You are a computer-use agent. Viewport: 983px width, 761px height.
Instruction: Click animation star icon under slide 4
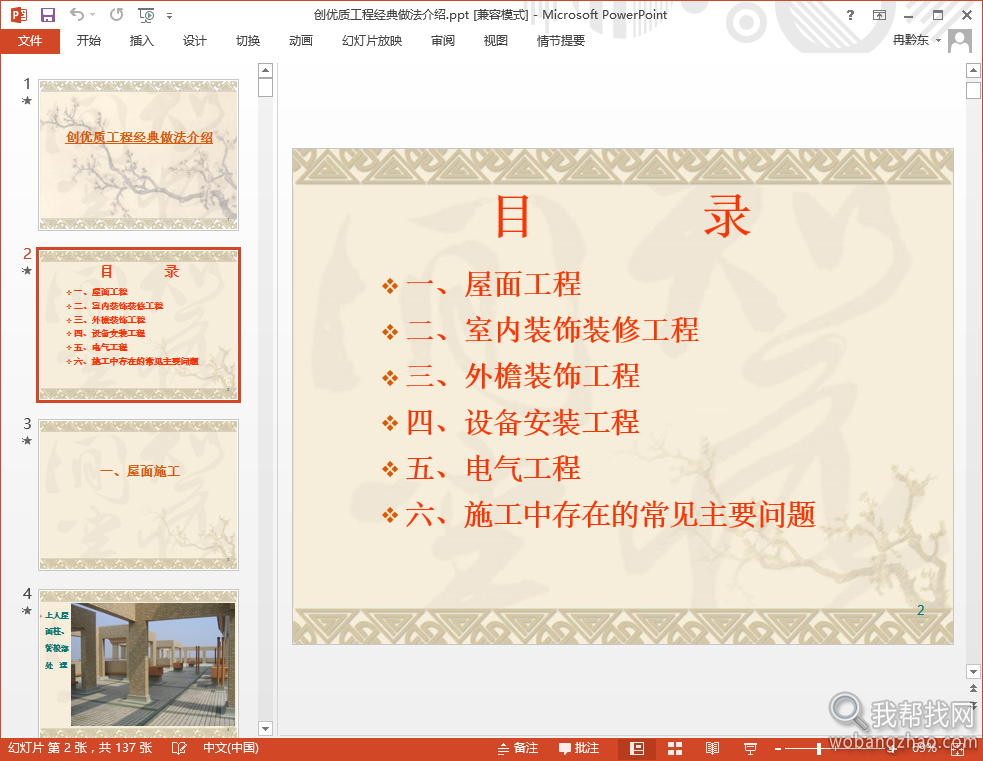point(27,610)
